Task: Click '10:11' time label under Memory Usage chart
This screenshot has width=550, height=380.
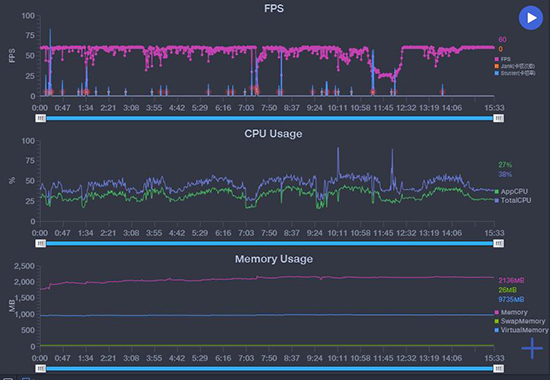Action: pos(337,358)
